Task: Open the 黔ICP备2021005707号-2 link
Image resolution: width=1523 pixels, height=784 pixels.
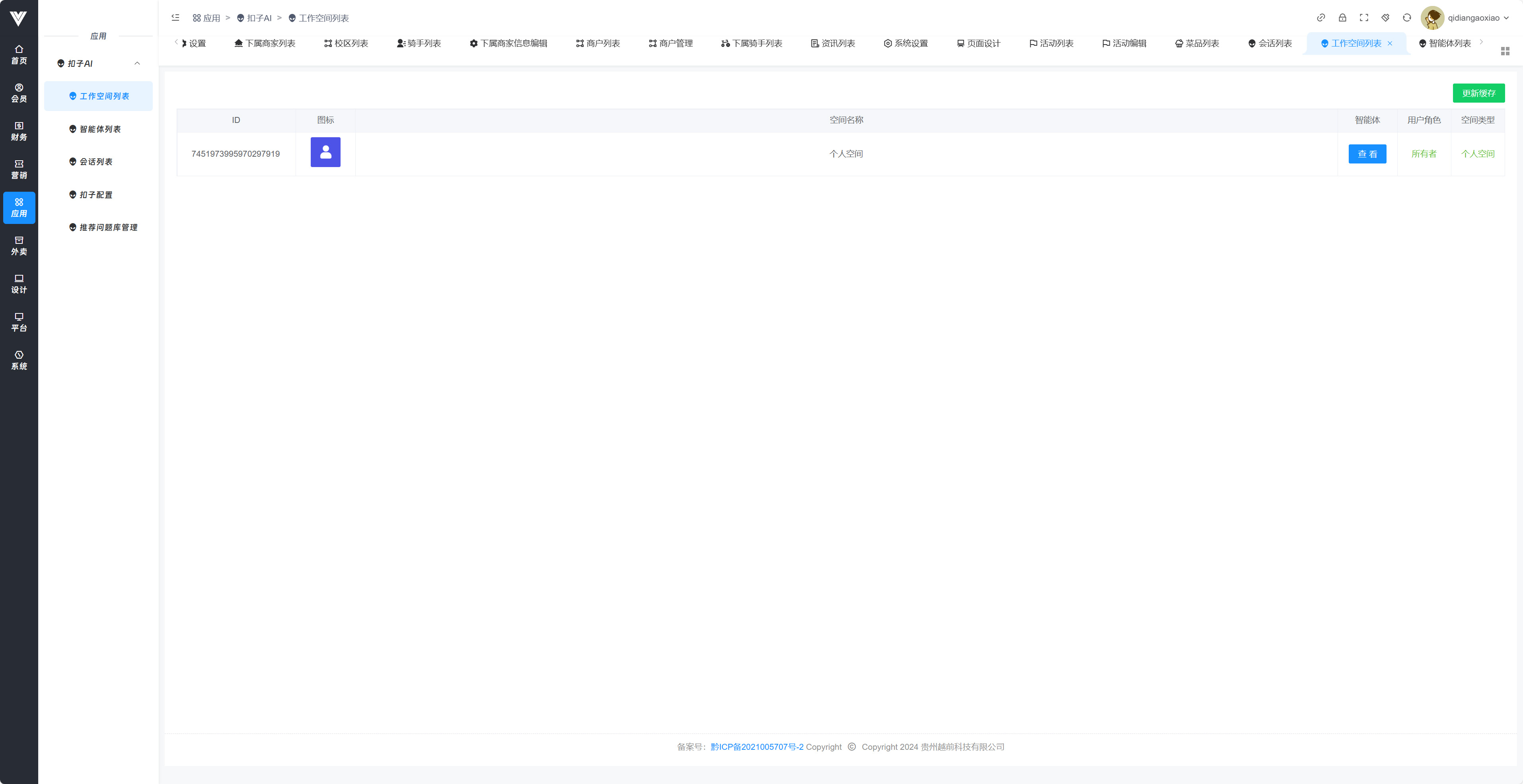Action: tap(757, 747)
